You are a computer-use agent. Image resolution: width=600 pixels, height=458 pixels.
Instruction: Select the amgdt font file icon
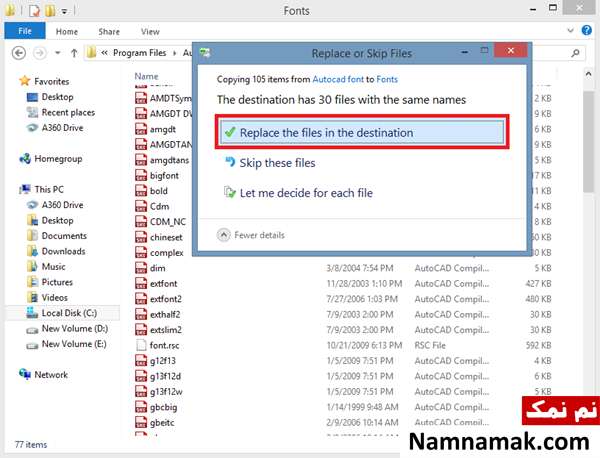[141, 129]
